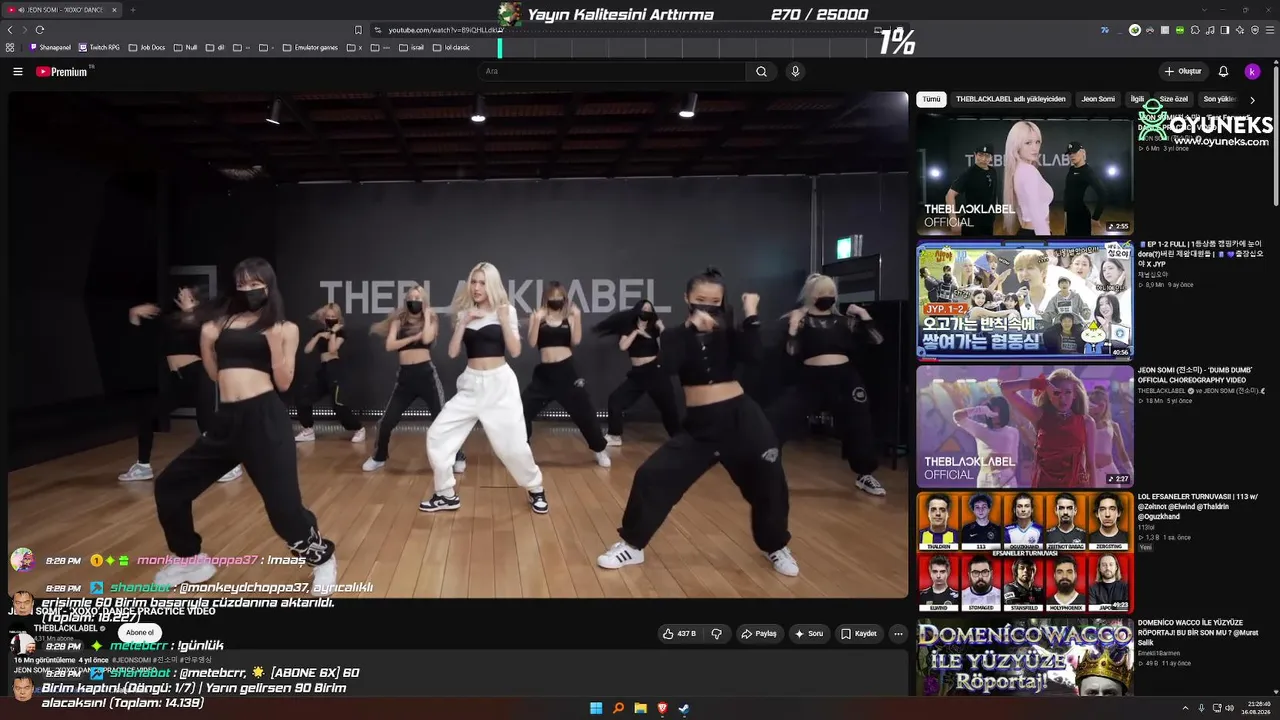Open more actions (three dots) under video
Viewport: 1280px width, 720px height.
[x=898, y=633]
